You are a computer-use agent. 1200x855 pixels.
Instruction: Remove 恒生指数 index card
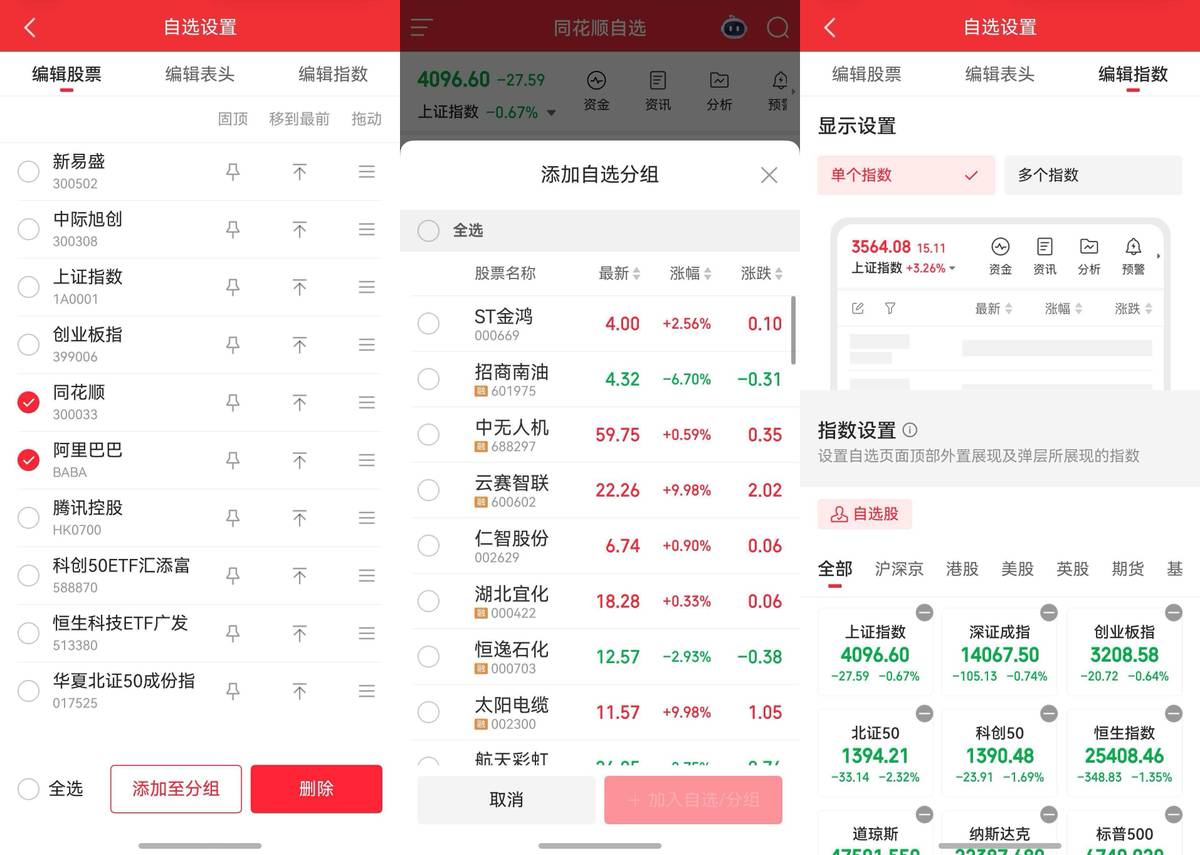[1173, 713]
